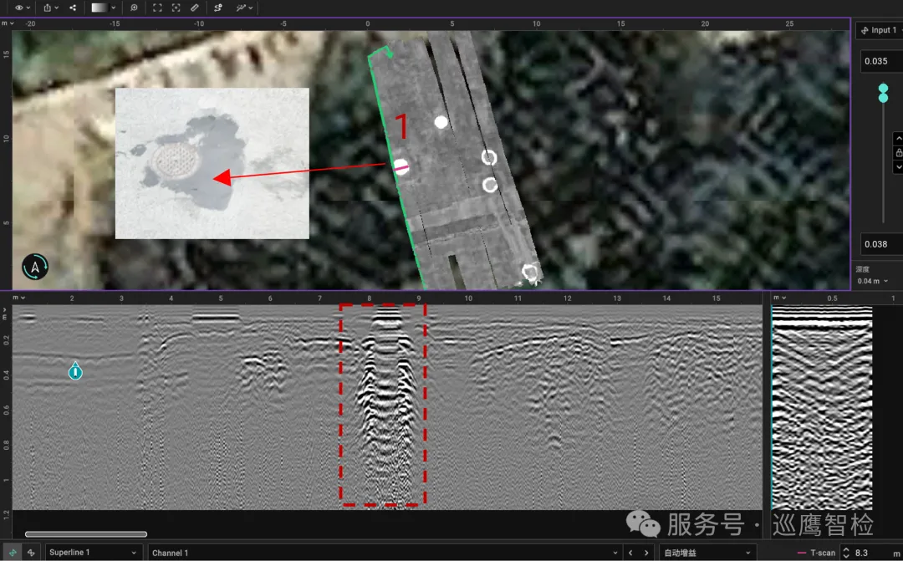904x562 pixels.
Task: Go to previous channel with left arrow
Action: tap(630, 552)
